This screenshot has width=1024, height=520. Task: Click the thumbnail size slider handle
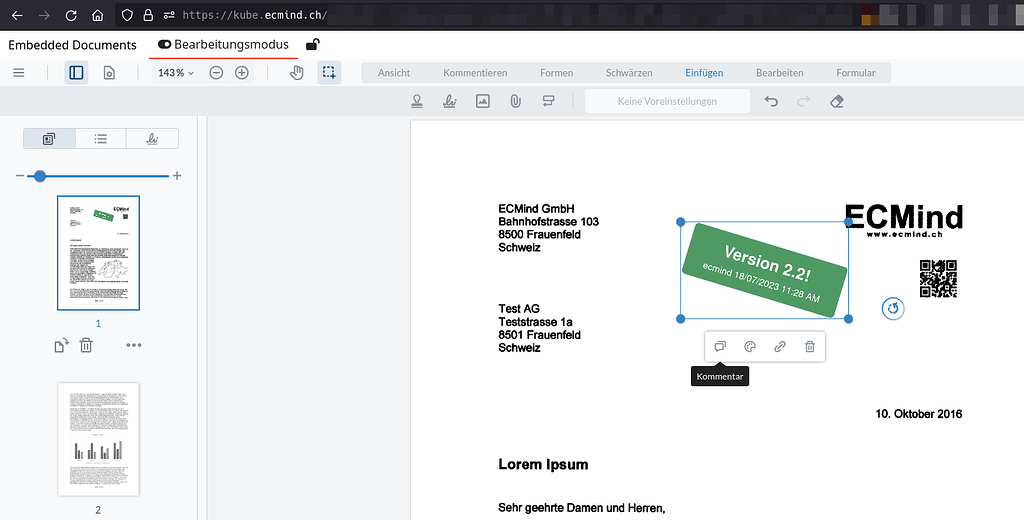click(x=40, y=176)
